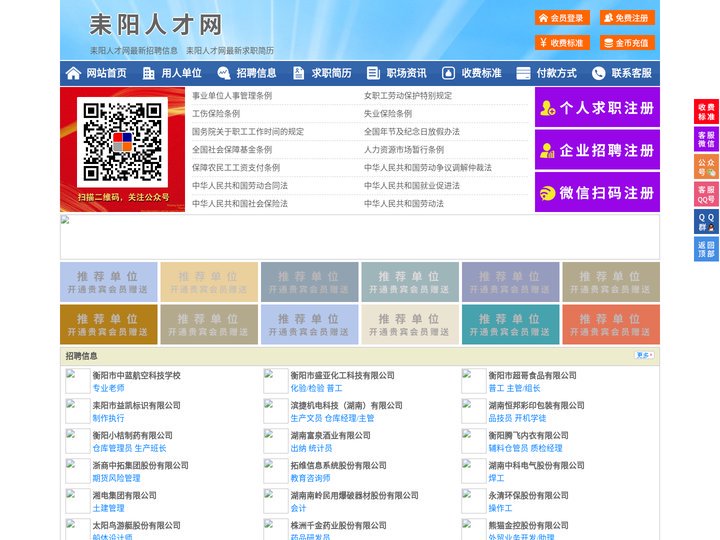720x540 pixels.
Task: Click the document icon beside 求职简历
Action: (298, 73)
